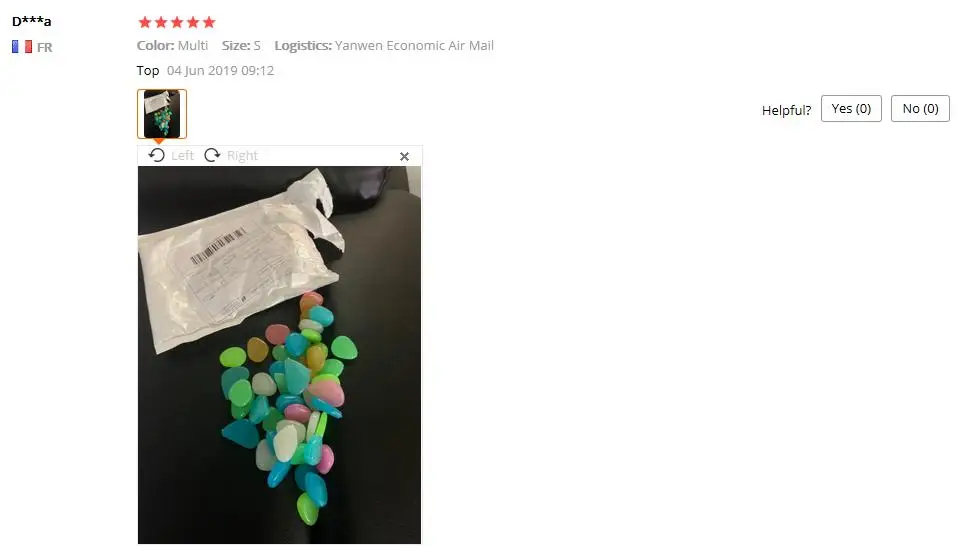957x547 pixels.
Task: Click the Logistics Yanwen Economic Air Mail text
Action: click(384, 45)
